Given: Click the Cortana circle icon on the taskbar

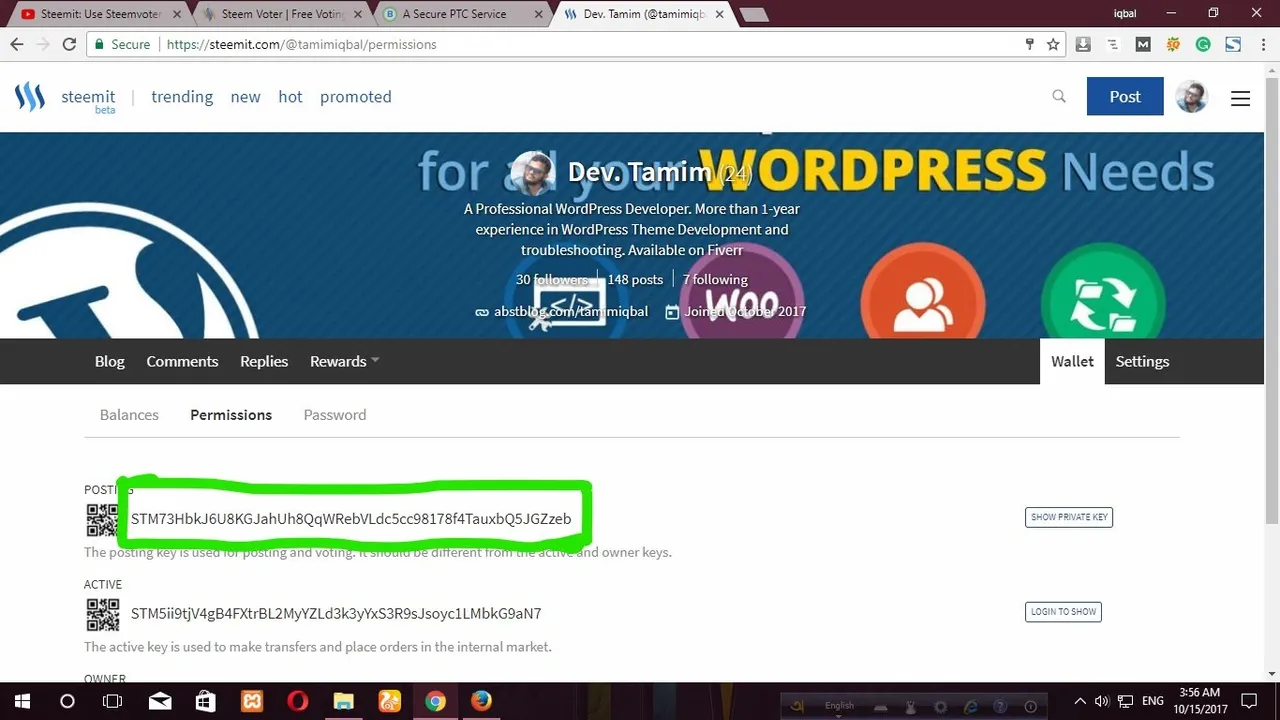Looking at the screenshot, I should click(x=67, y=701).
